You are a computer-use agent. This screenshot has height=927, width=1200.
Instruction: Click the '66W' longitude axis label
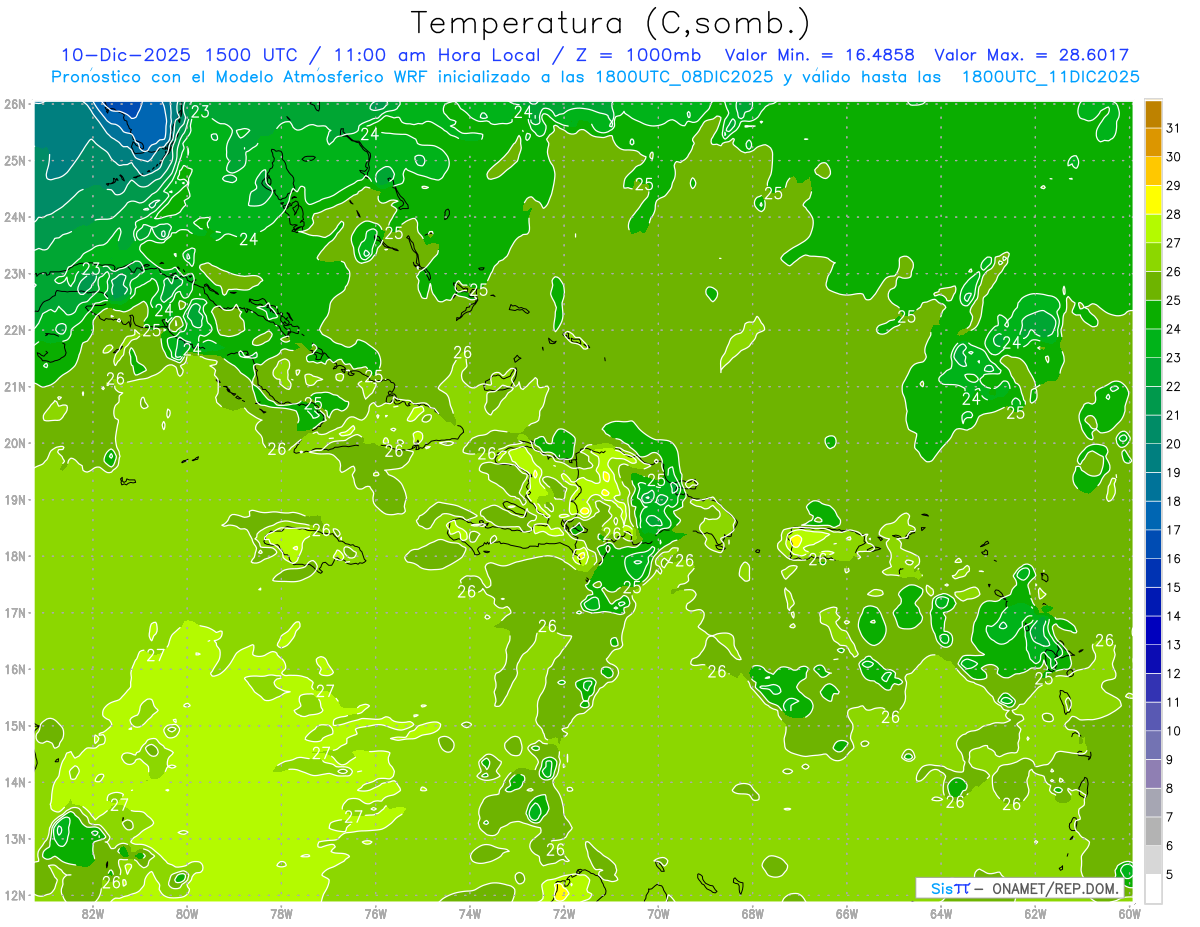(x=847, y=913)
